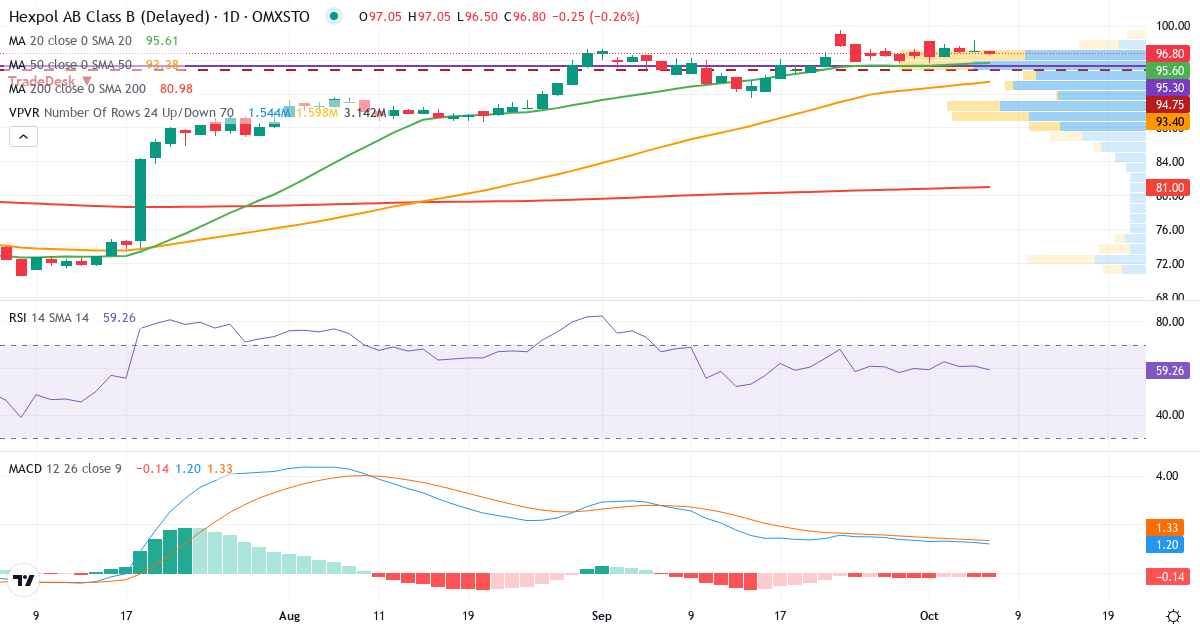Click the Oct label on time axis
Viewport: 1200px width, 630px height.
930,616
